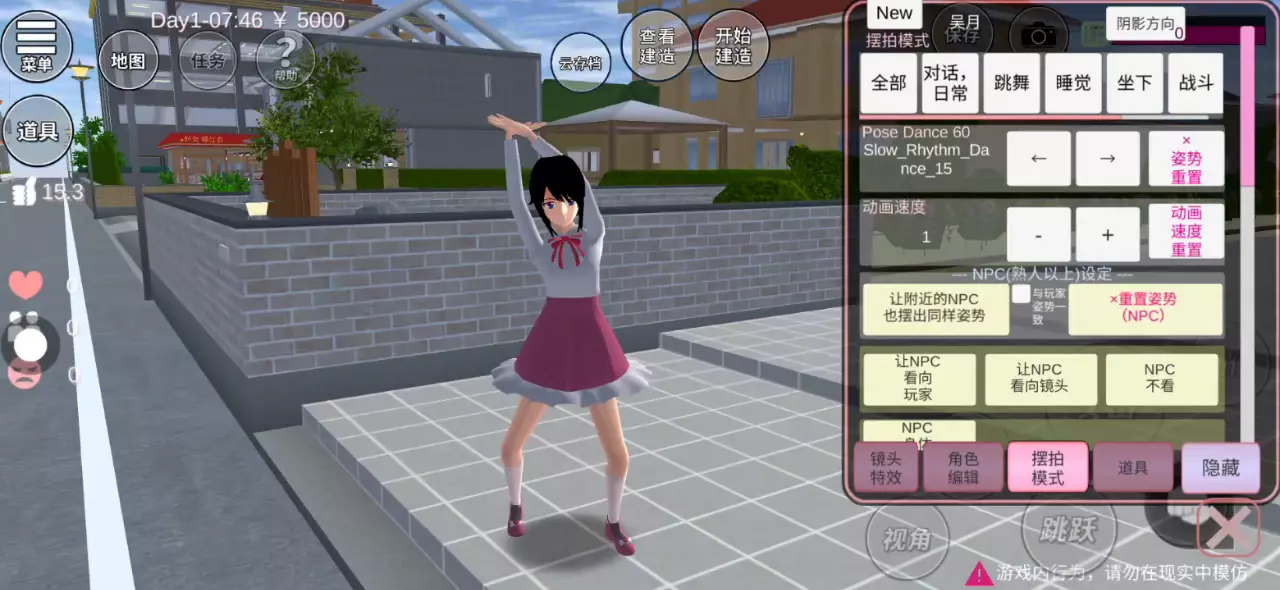Reset animation speed with 动画速度重置
The height and width of the screenshot is (590, 1280).
1186,231
